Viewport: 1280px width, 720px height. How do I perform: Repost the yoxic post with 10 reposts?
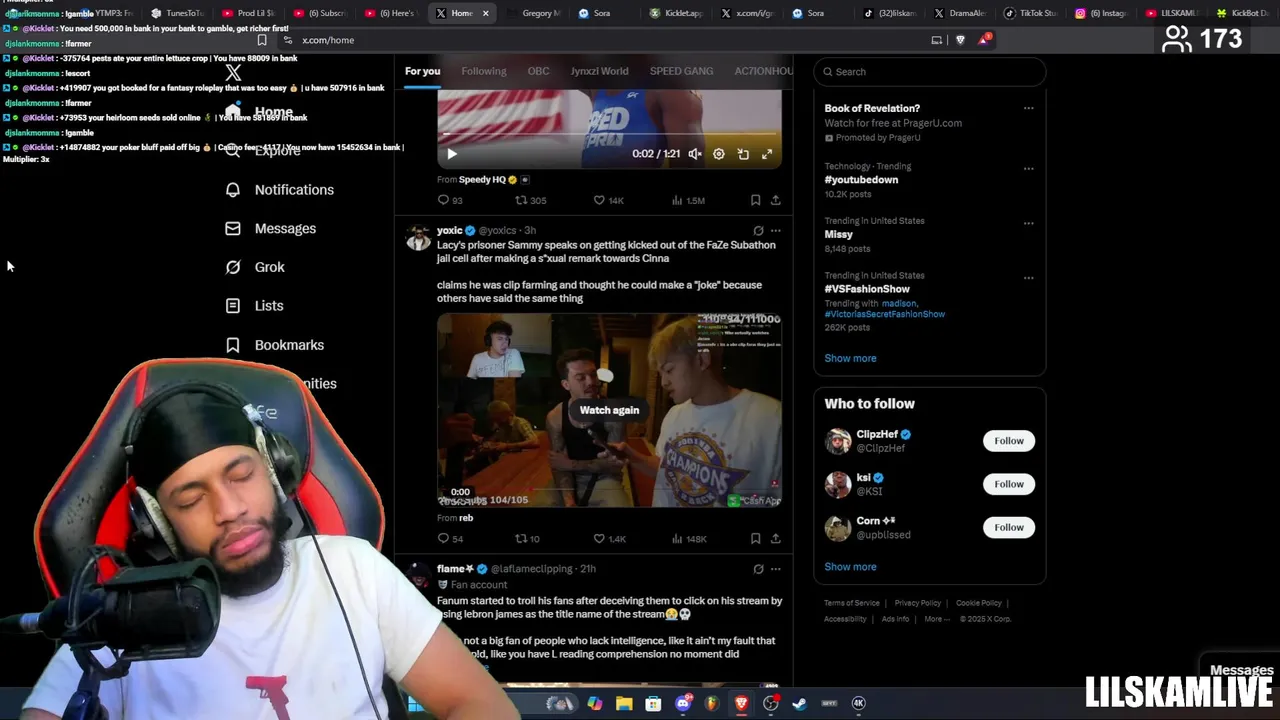click(x=527, y=539)
